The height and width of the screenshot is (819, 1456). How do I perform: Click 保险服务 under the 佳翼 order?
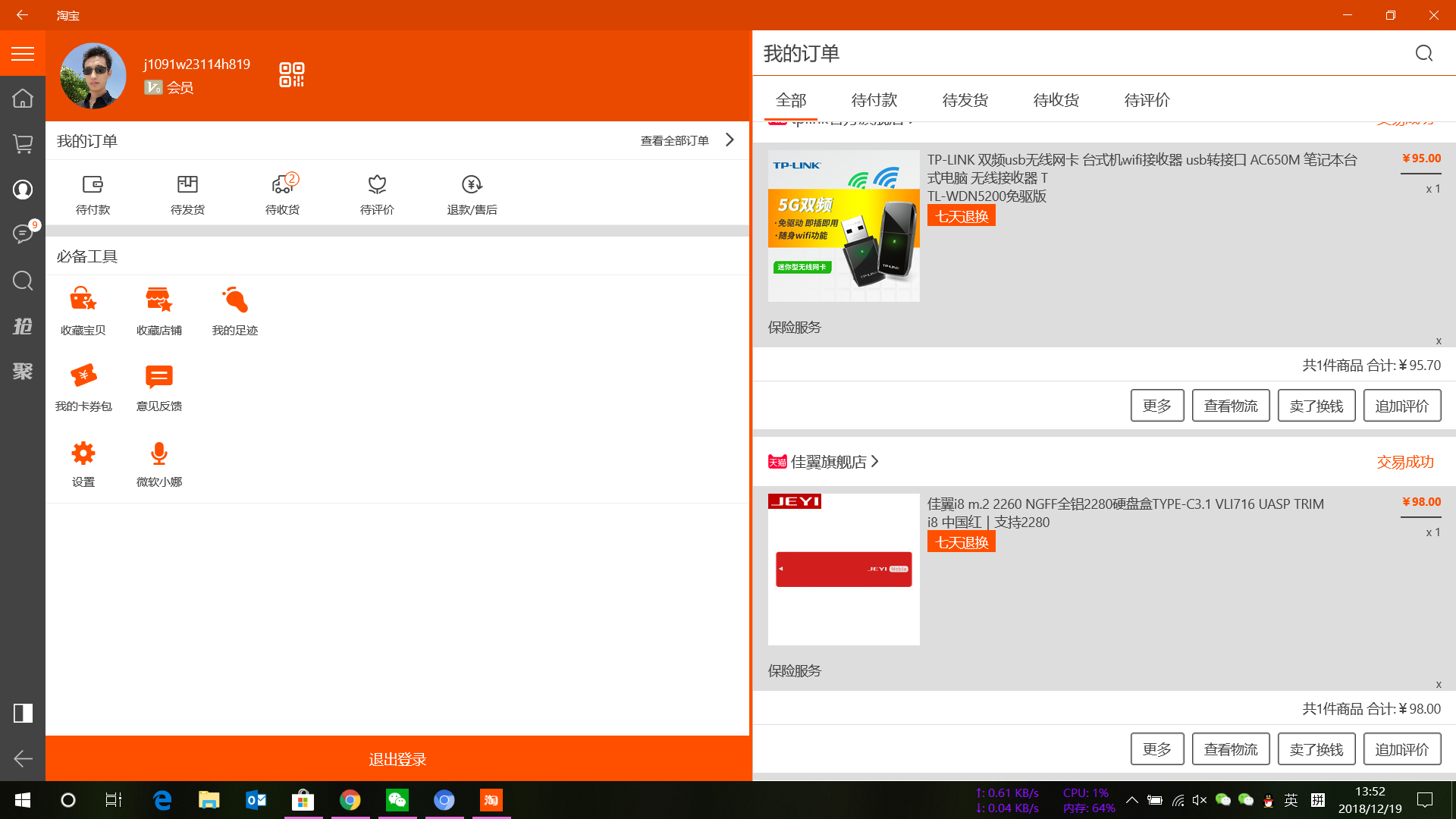[795, 670]
